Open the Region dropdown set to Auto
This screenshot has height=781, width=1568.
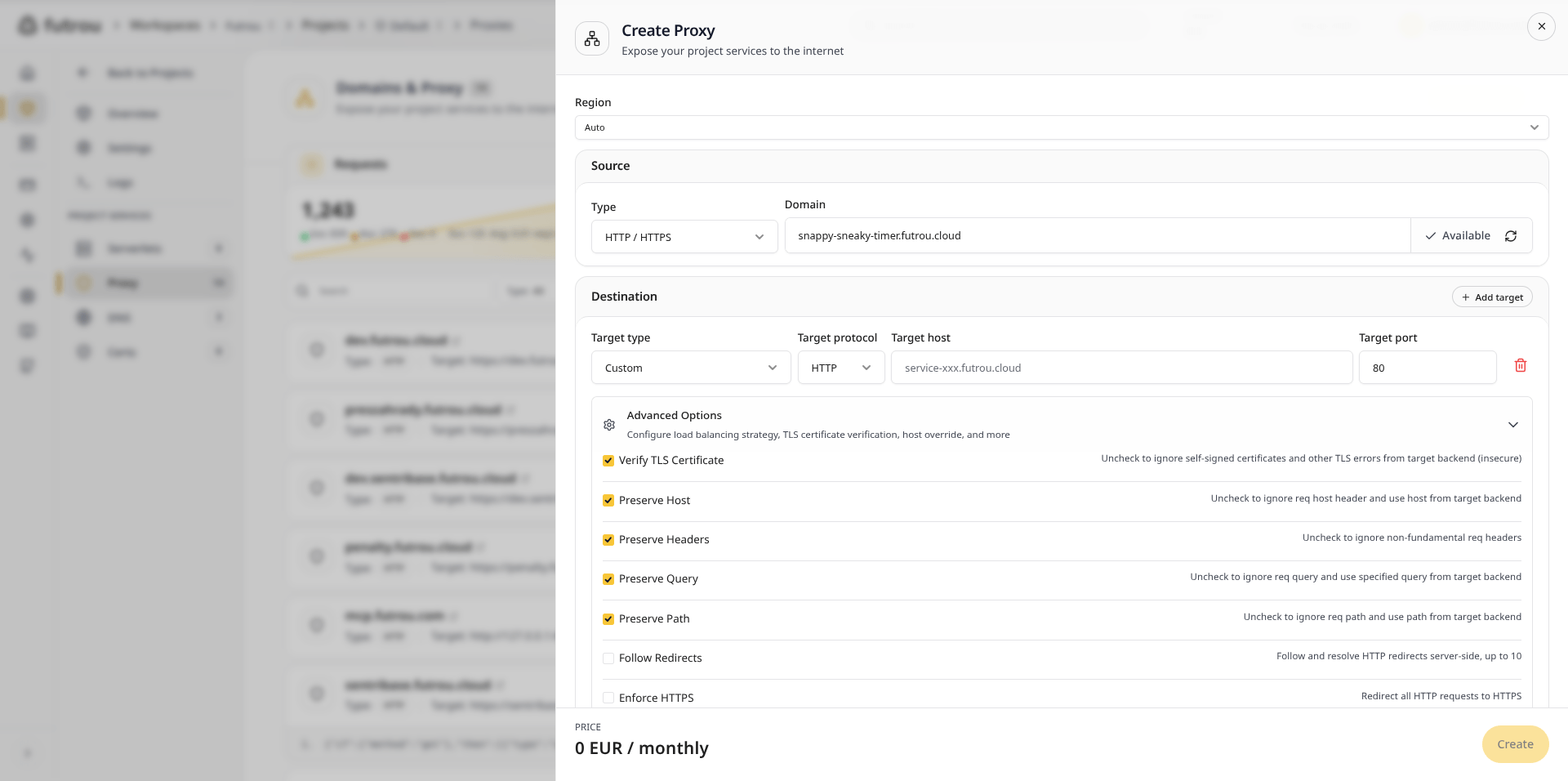point(1062,127)
